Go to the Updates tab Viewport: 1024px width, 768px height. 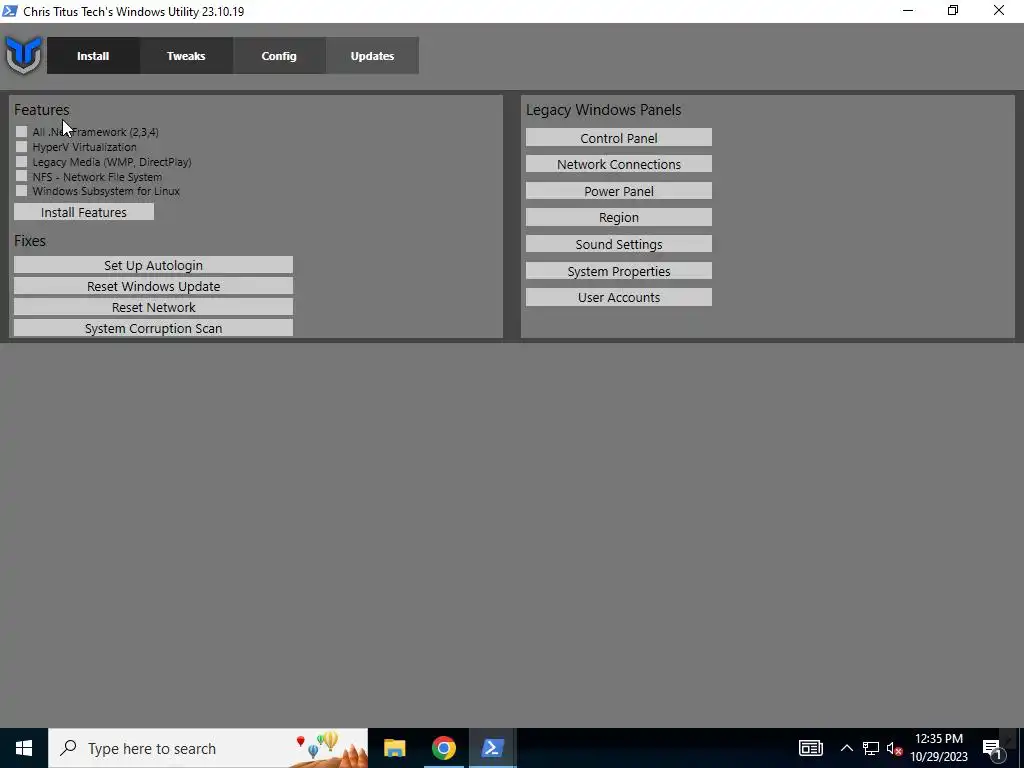pos(372,56)
